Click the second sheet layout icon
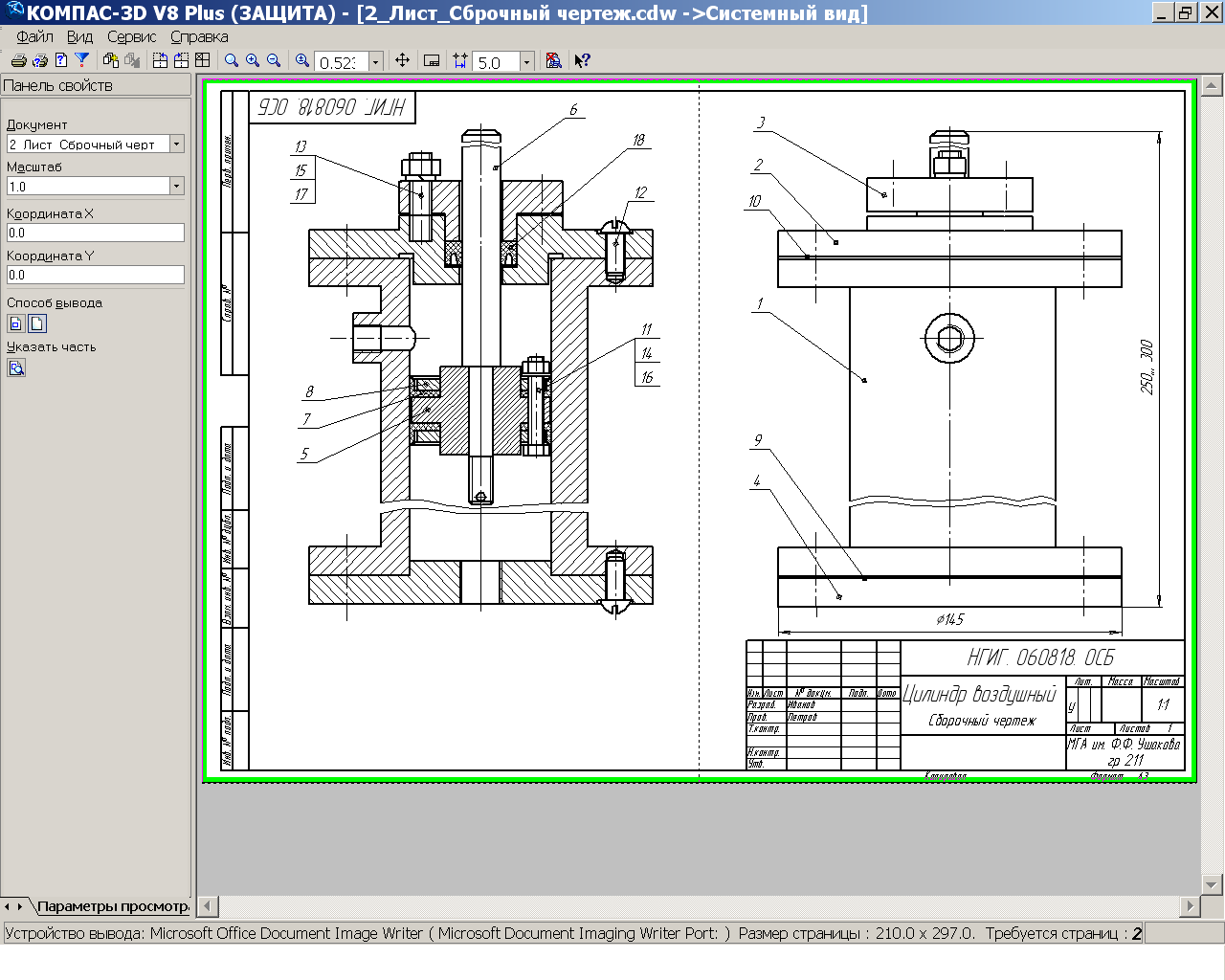 tap(181, 60)
